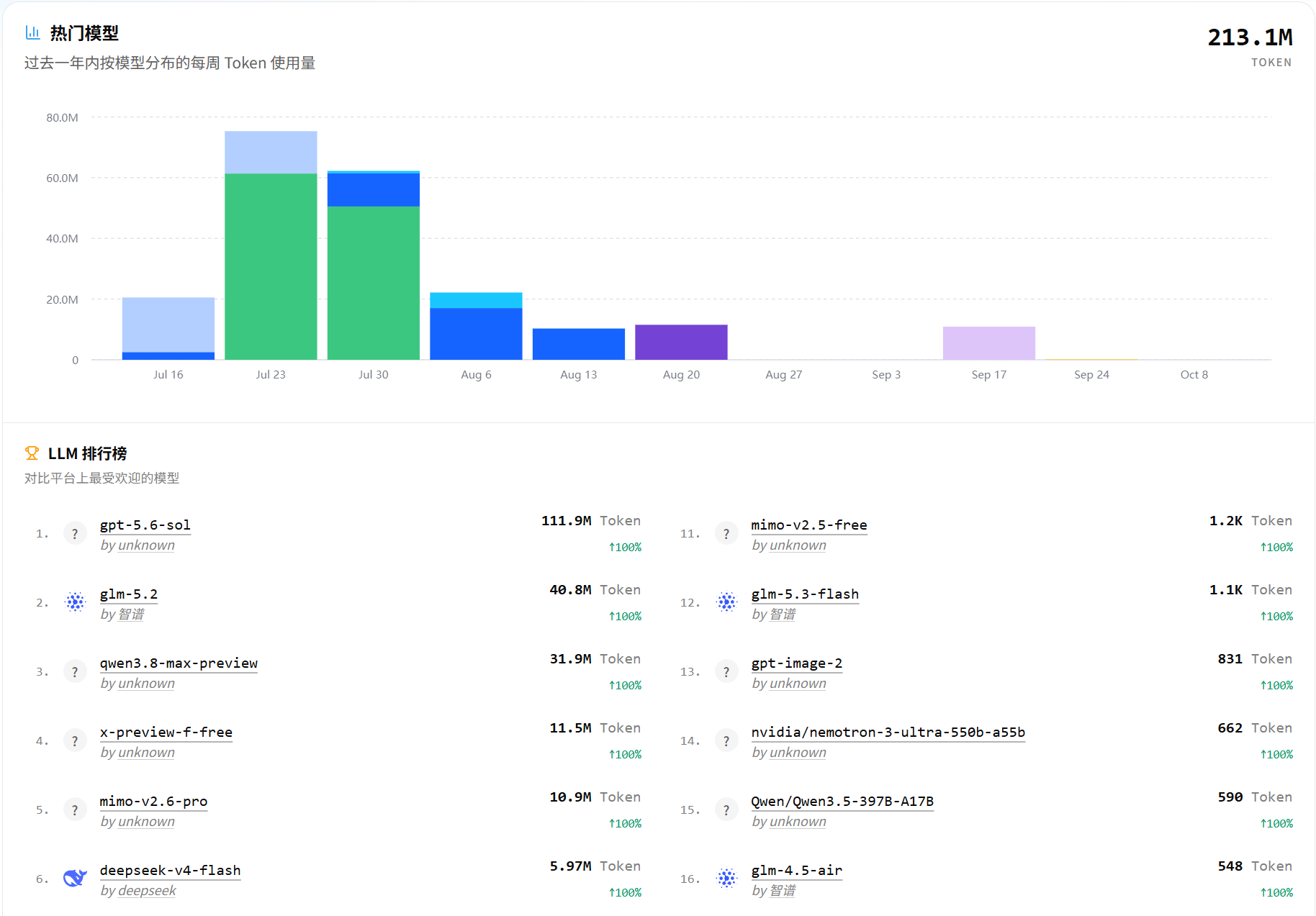Click the 111.9M Token value

566,520
